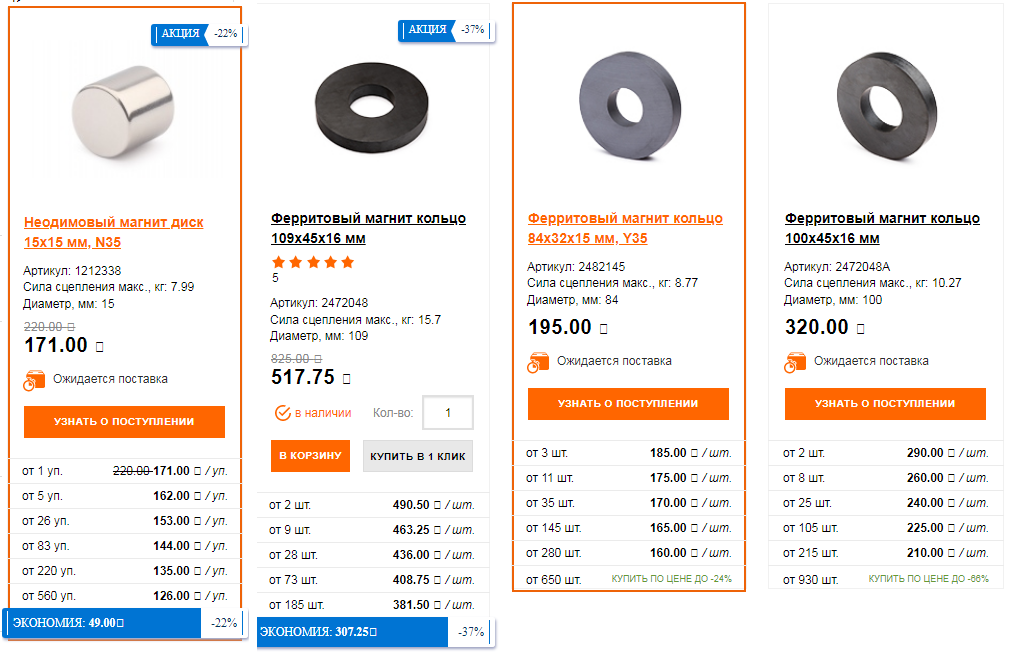
Task: Select the 'от 5 уп.' price tier row
Action: pyautogui.click(x=124, y=495)
